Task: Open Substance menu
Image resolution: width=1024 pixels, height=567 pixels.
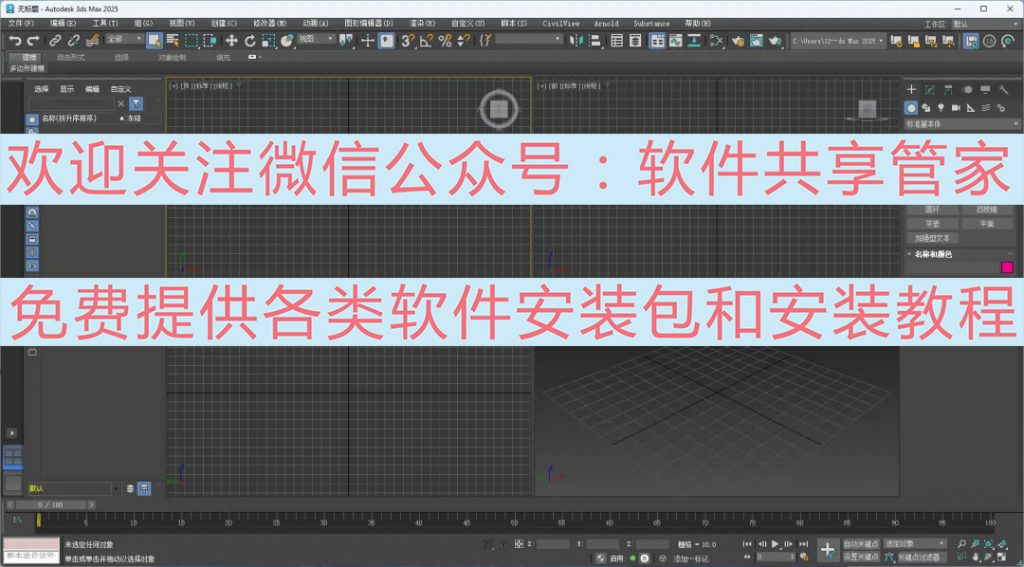Action: 651,24
